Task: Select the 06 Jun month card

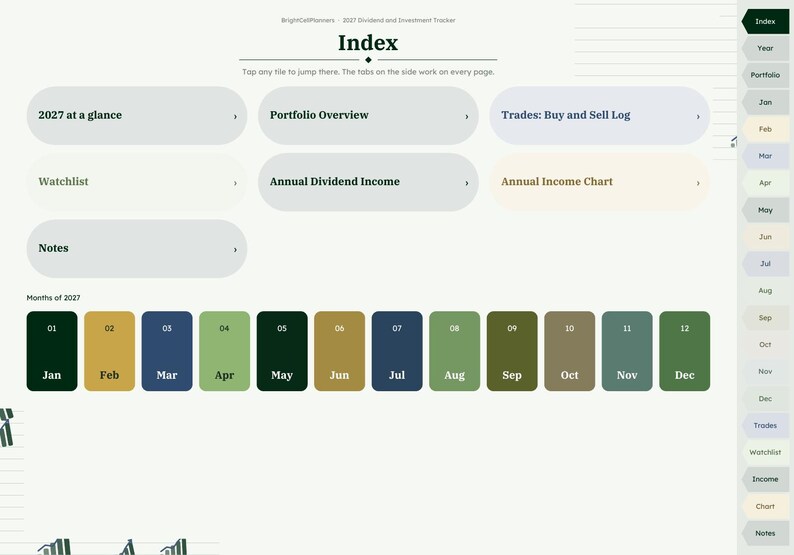Action: coord(339,351)
